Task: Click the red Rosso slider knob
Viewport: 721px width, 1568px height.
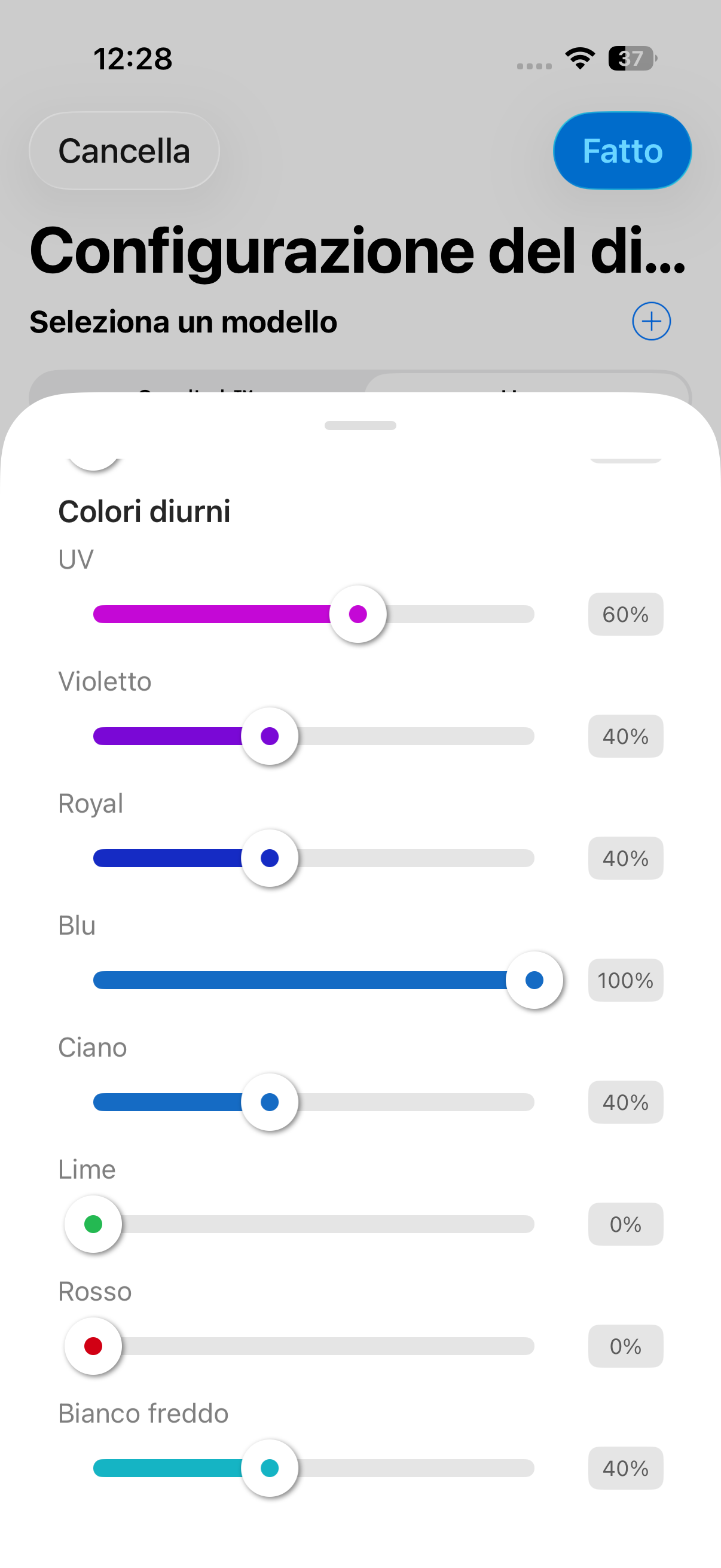Action: pos(93,1346)
